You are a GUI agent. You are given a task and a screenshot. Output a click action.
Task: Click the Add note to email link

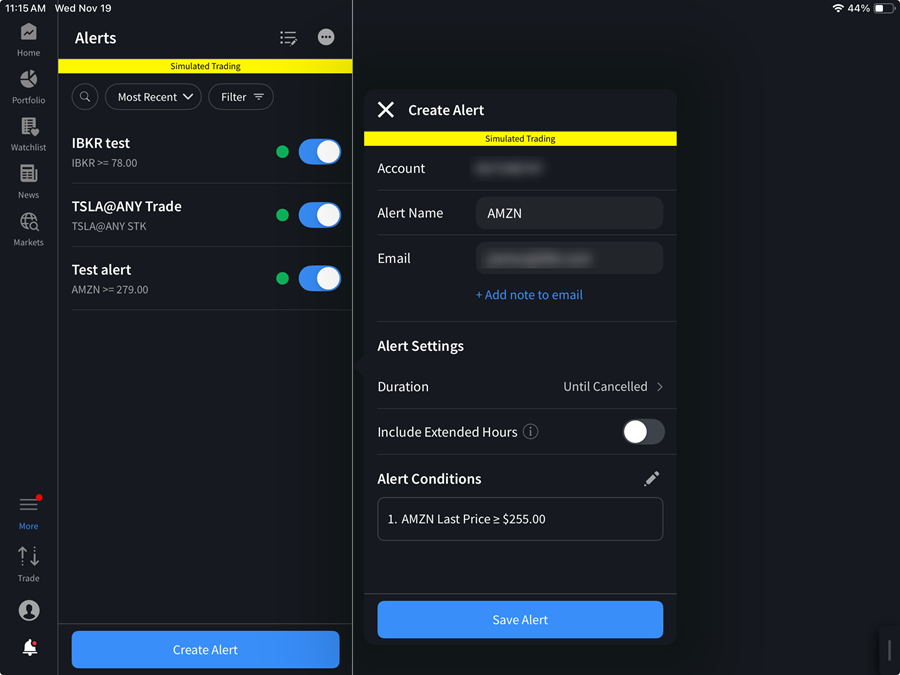coord(529,295)
